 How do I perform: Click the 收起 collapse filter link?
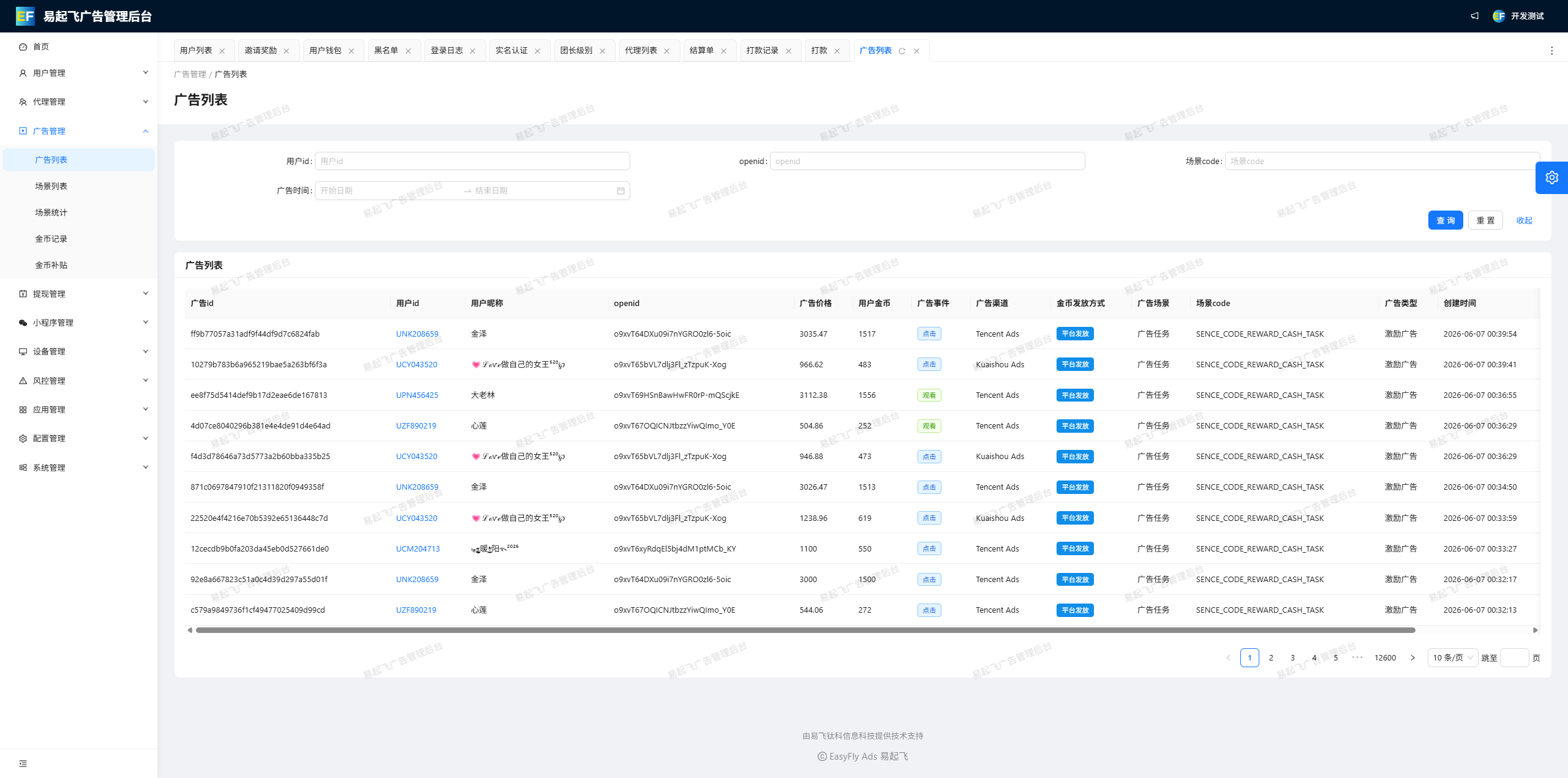coord(1525,220)
